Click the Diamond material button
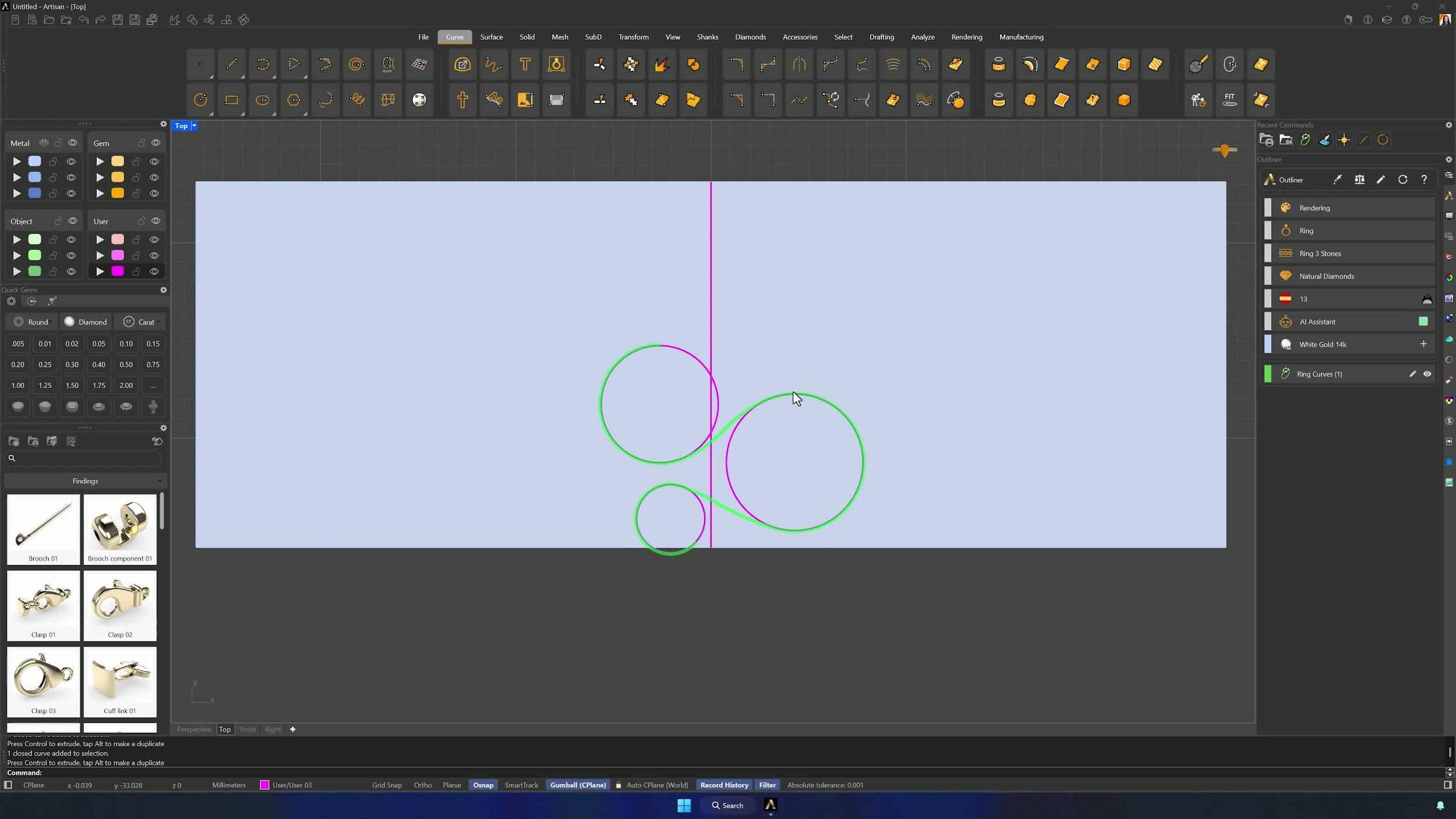This screenshot has width=1456, height=819. click(x=86, y=322)
